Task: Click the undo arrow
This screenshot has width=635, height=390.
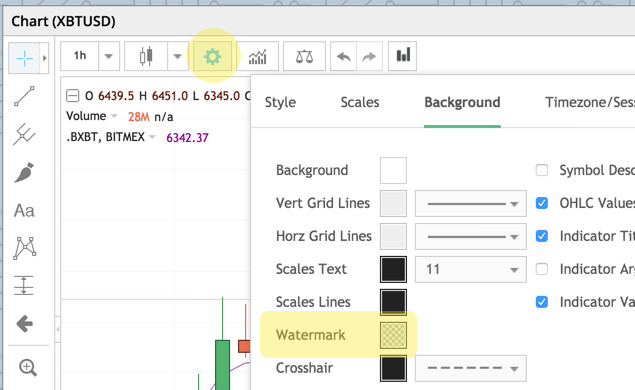Action: 343,56
